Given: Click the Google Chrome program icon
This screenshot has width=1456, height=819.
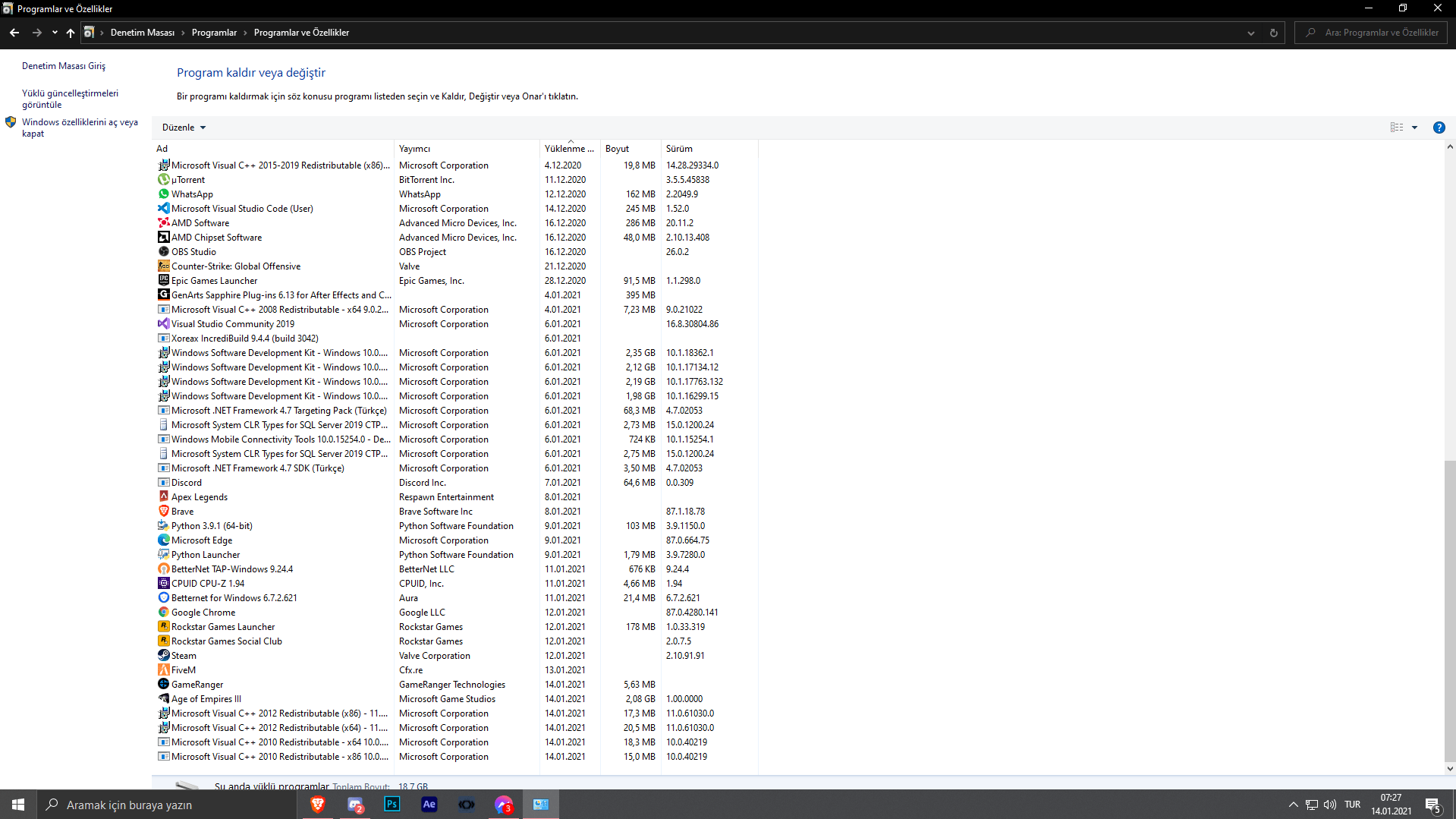Looking at the screenshot, I should [163, 613].
